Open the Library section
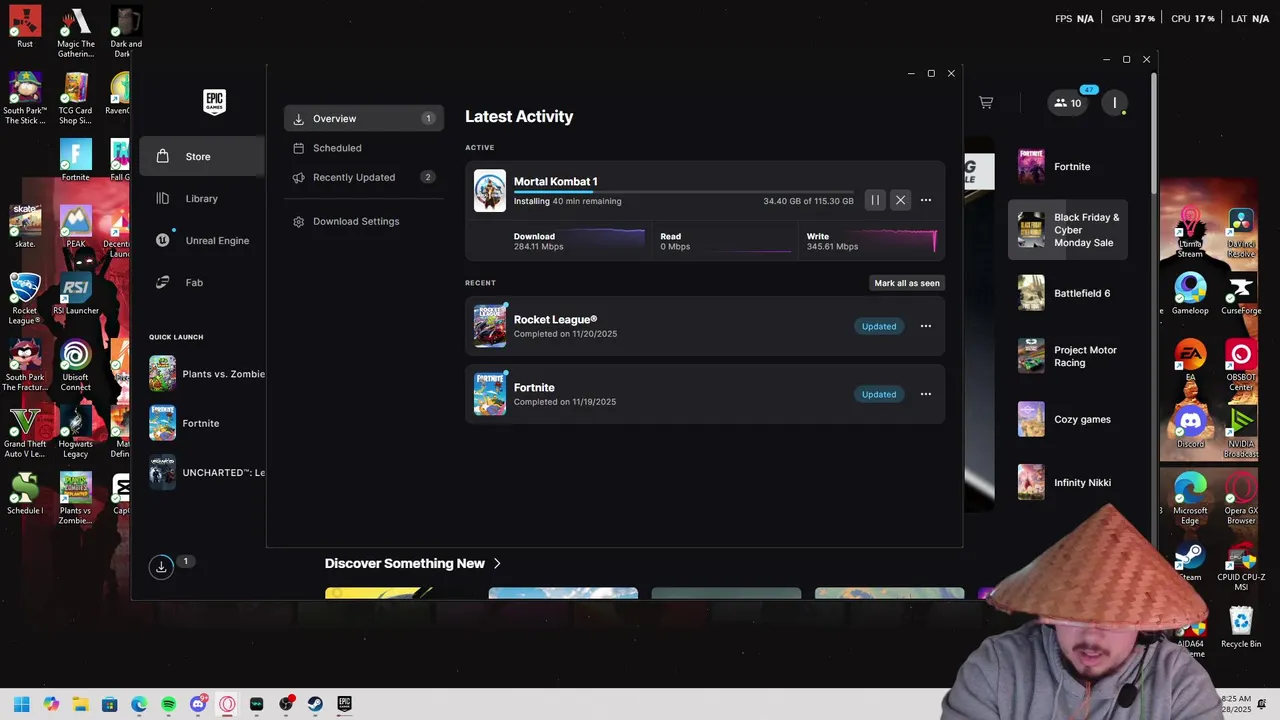The width and height of the screenshot is (1280, 720). tap(202, 198)
